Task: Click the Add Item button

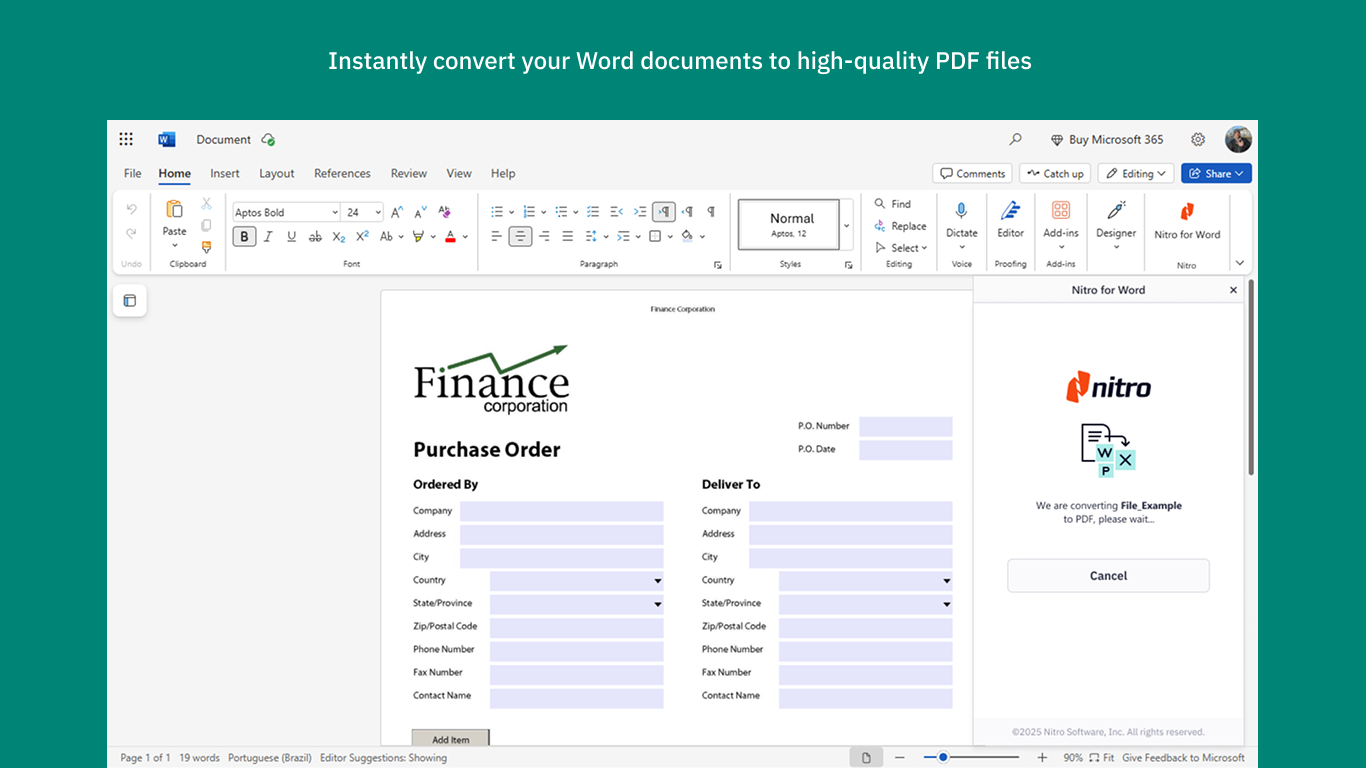Action: pos(451,739)
